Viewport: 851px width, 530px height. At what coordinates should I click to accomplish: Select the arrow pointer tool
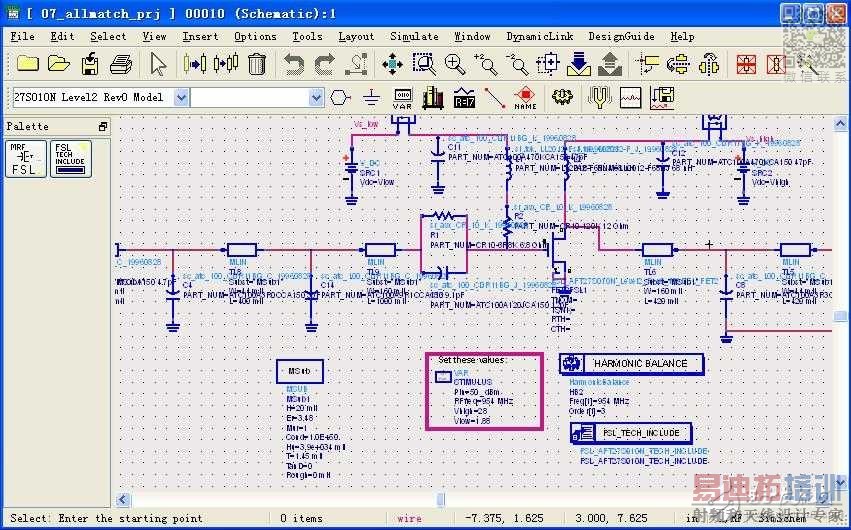coord(158,64)
